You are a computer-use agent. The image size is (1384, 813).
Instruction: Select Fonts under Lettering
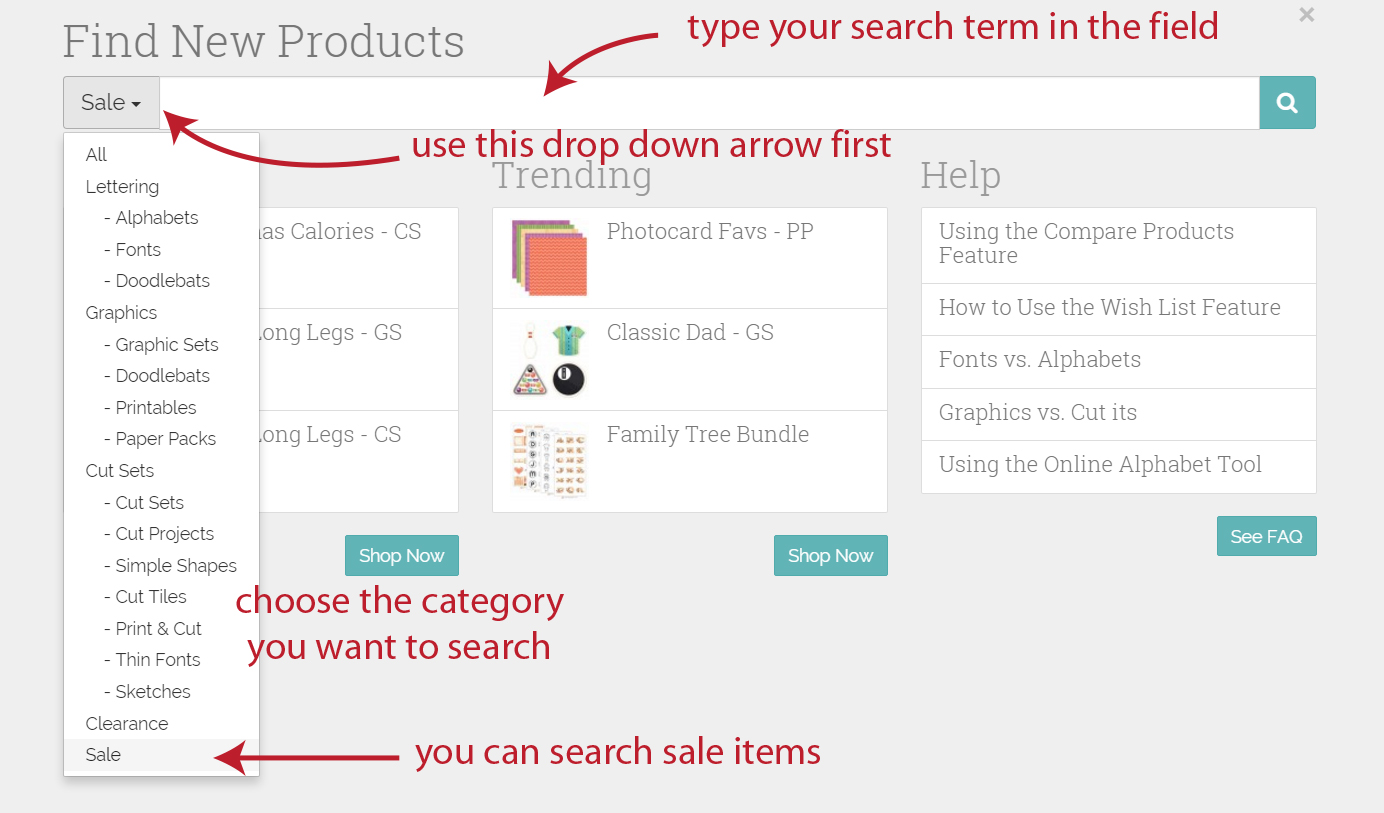(138, 250)
